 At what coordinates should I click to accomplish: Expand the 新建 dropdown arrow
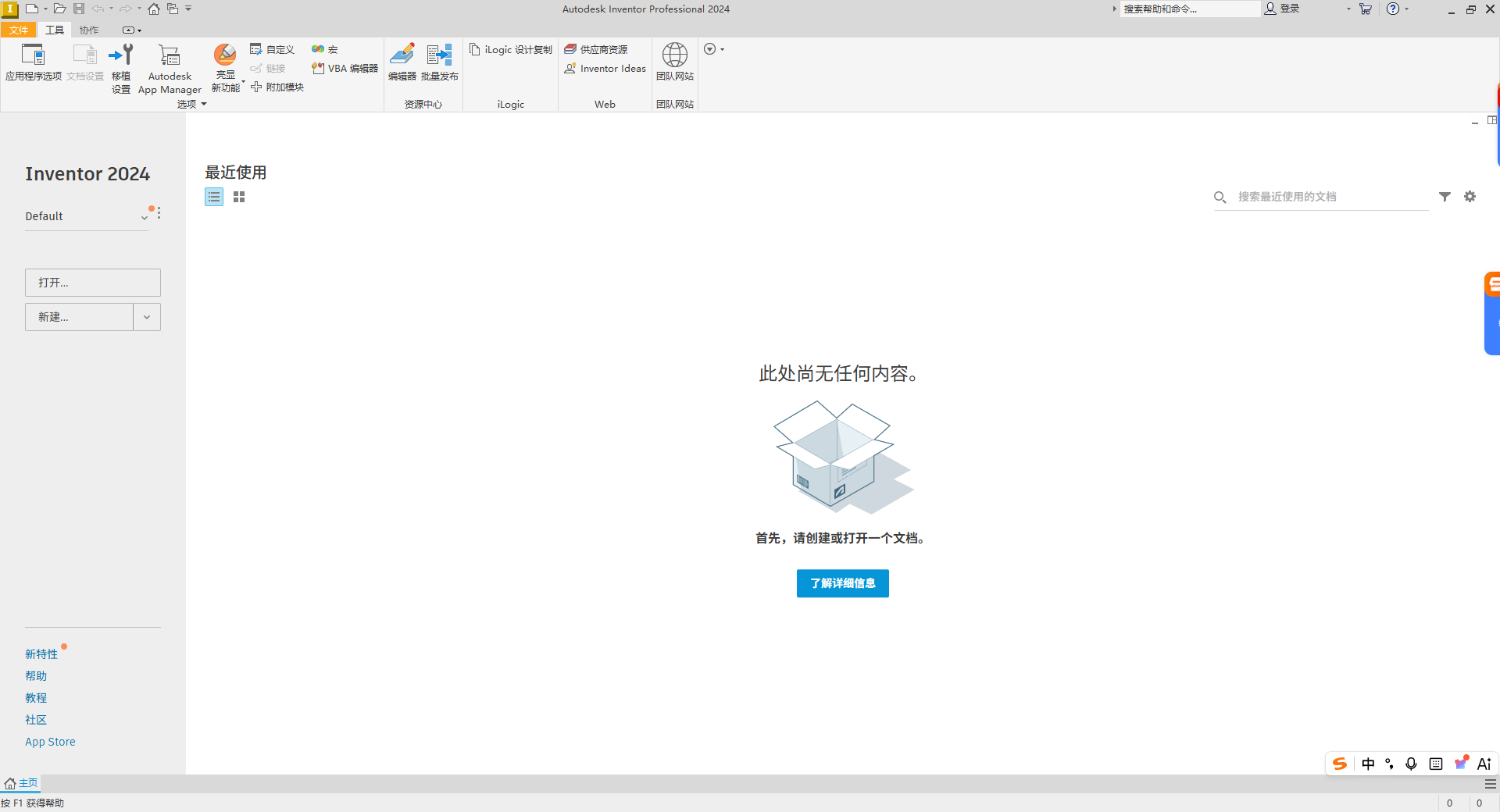pos(146,317)
